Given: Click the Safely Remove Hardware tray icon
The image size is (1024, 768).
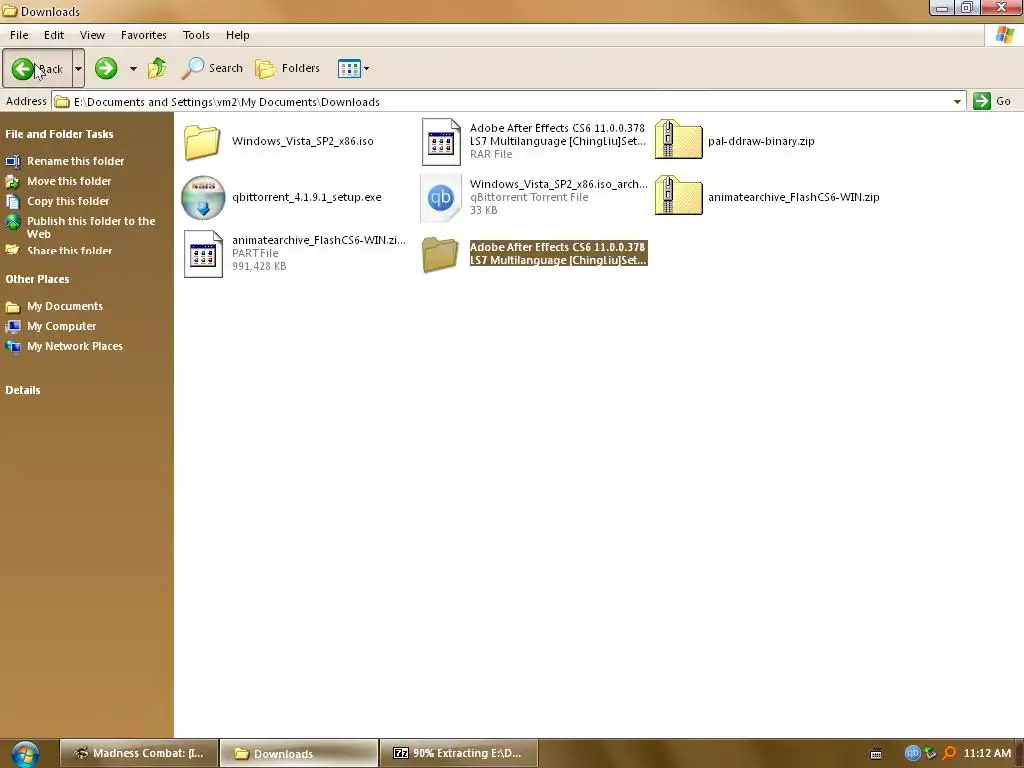Looking at the screenshot, I should pyautogui.click(x=931, y=754).
